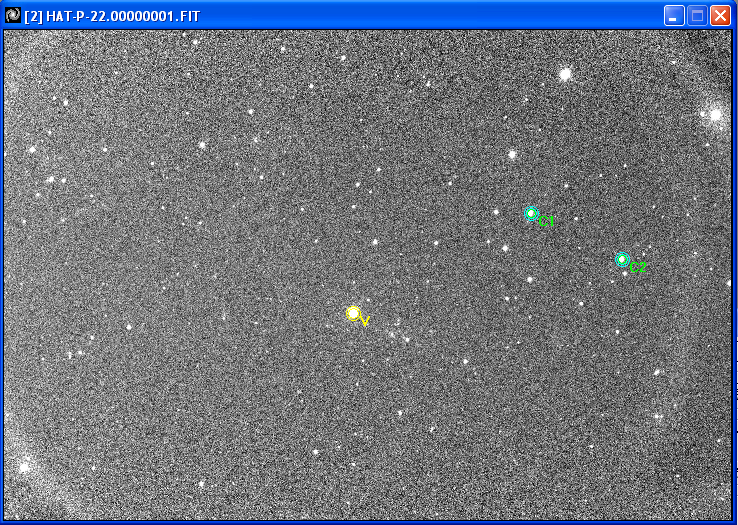The width and height of the screenshot is (738, 525).
Task: Click the bright star directly above C1 marker
Action: pos(512,154)
